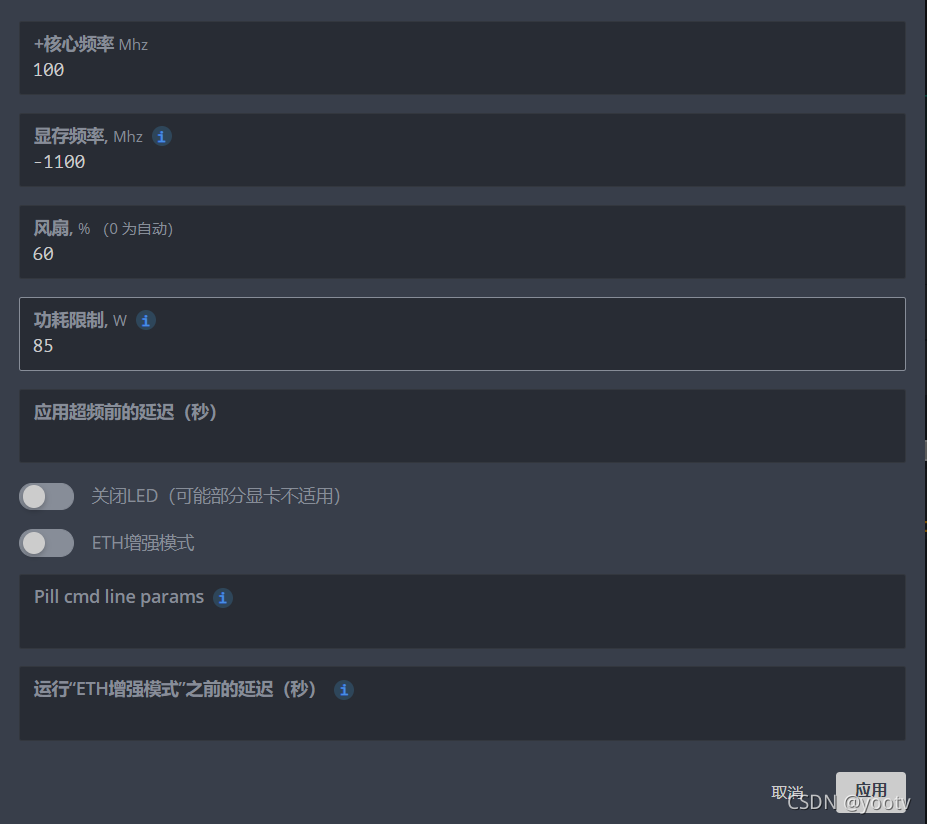Screen dimensions: 927x824
Task: Toggle the 关闭LED switch
Action: click(47, 496)
